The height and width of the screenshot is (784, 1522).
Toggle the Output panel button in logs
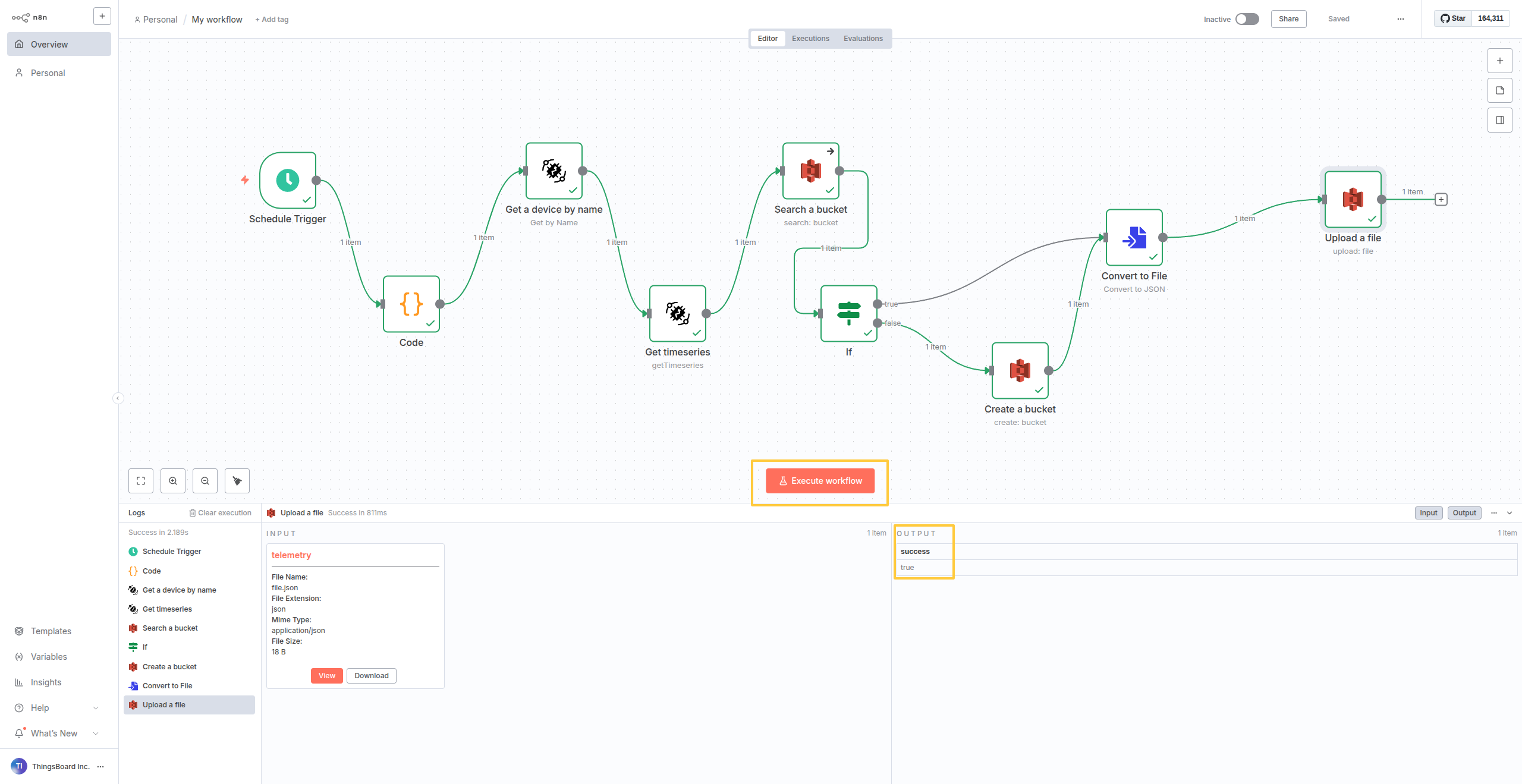[x=1464, y=513]
